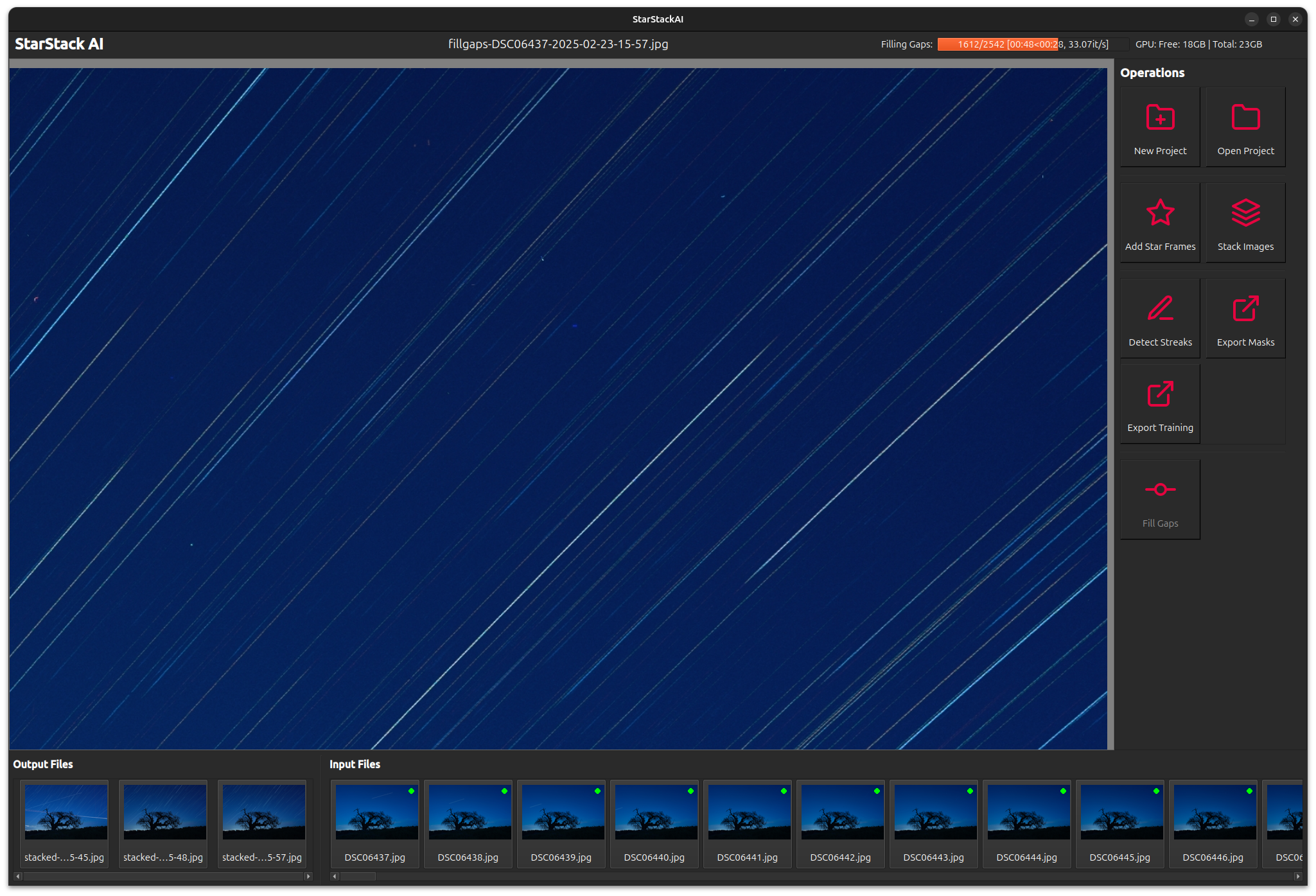Click Input Files left scroll arrow
The height and width of the screenshot is (896, 1316).
(335, 876)
